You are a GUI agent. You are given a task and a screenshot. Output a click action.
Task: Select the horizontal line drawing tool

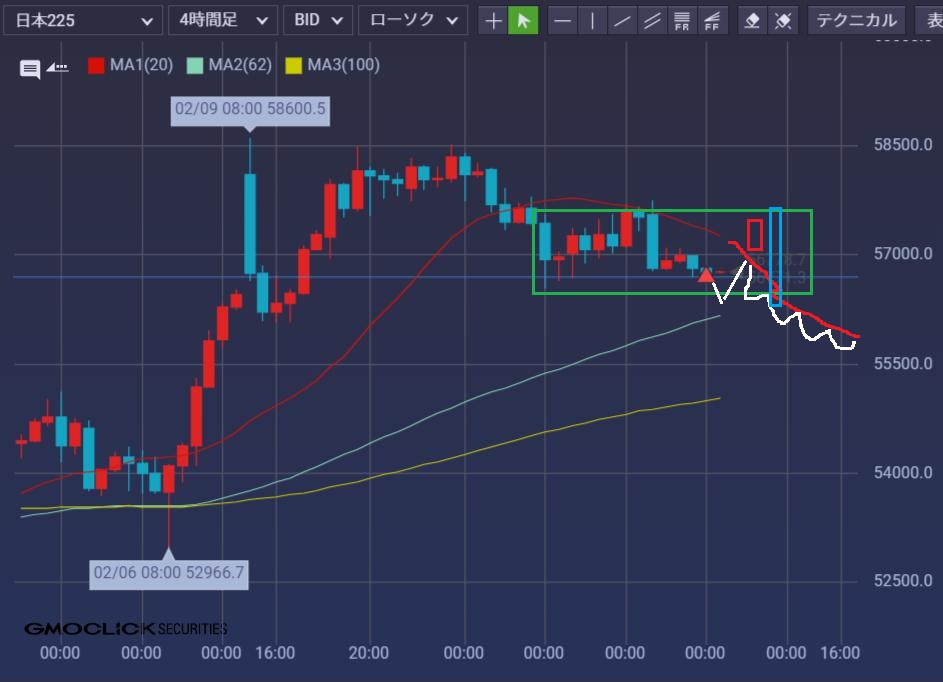(x=563, y=20)
